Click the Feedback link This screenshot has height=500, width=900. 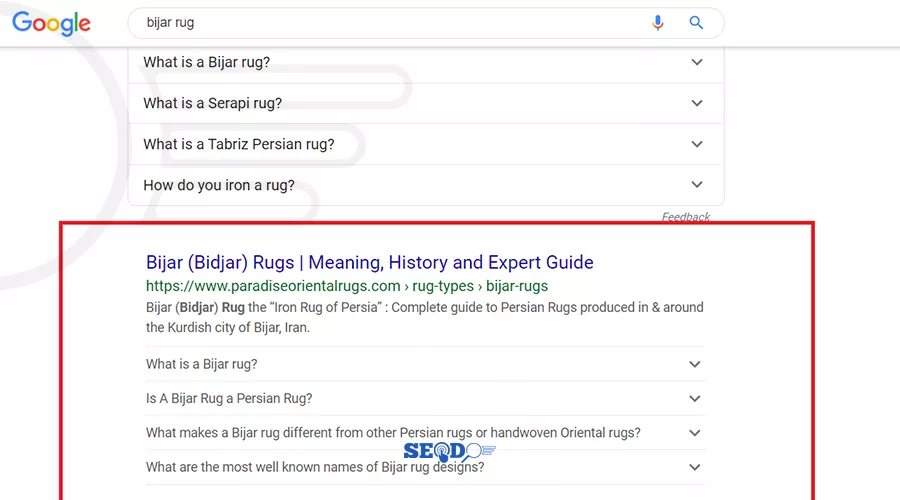(x=685, y=217)
